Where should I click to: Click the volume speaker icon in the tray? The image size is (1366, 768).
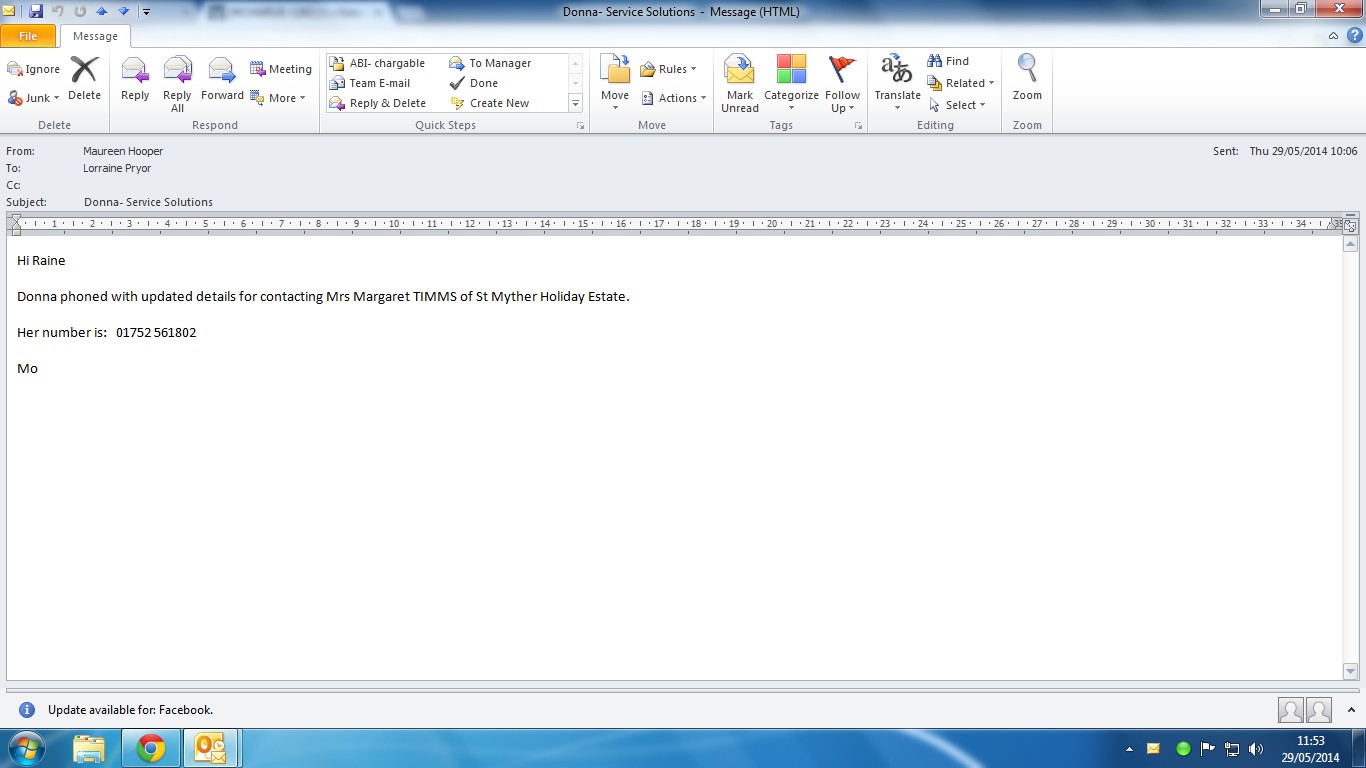(x=1256, y=749)
